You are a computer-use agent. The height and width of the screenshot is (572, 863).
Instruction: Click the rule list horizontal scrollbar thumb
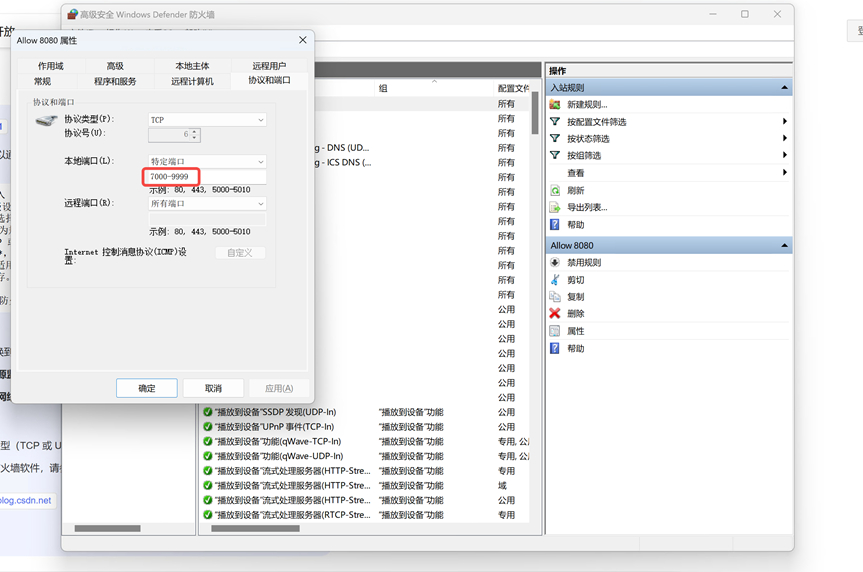pos(255,529)
